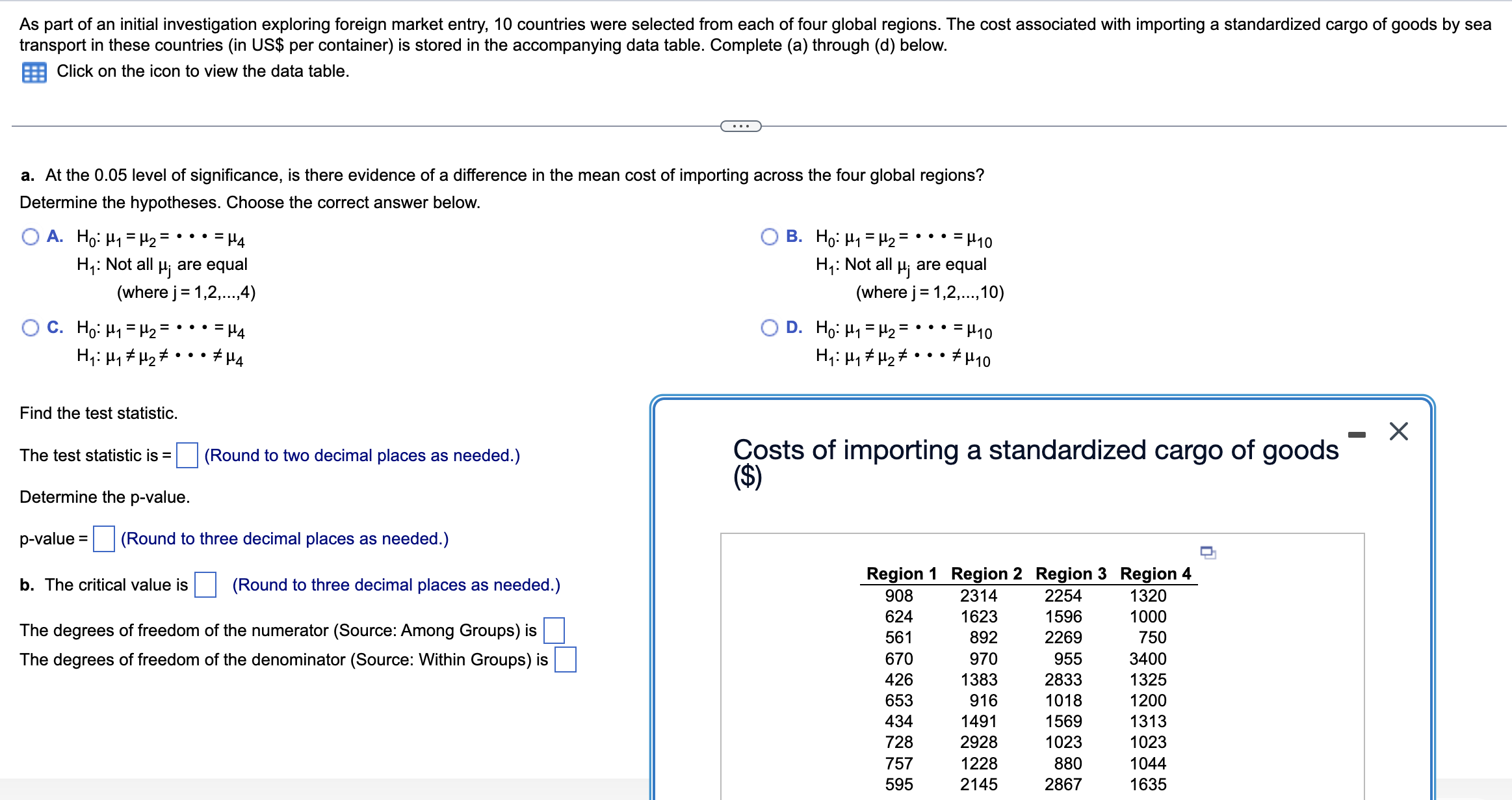Click the data table grid icon
The width and height of the screenshot is (1512, 800).
[x=33, y=72]
